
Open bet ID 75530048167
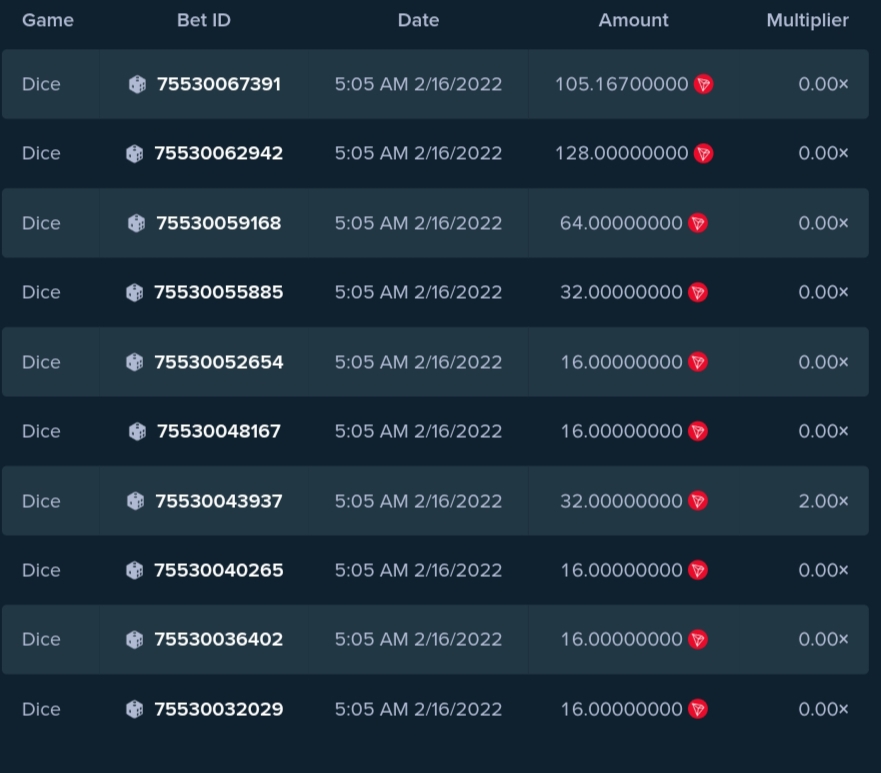219,431
